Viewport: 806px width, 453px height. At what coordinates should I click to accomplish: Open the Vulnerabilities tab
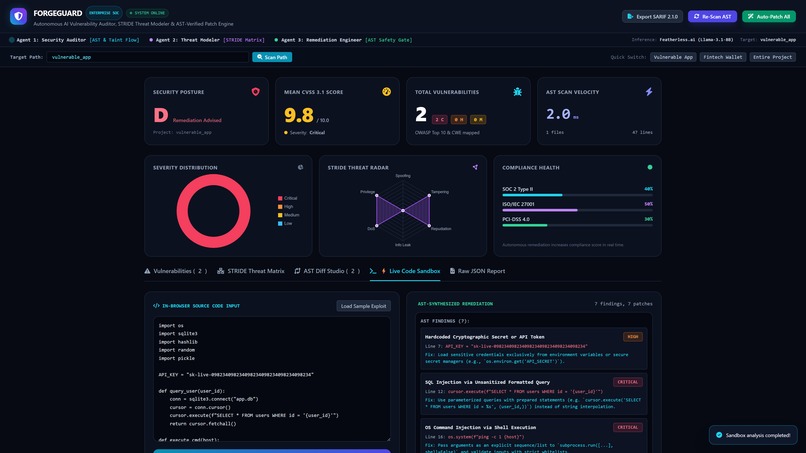point(176,271)
